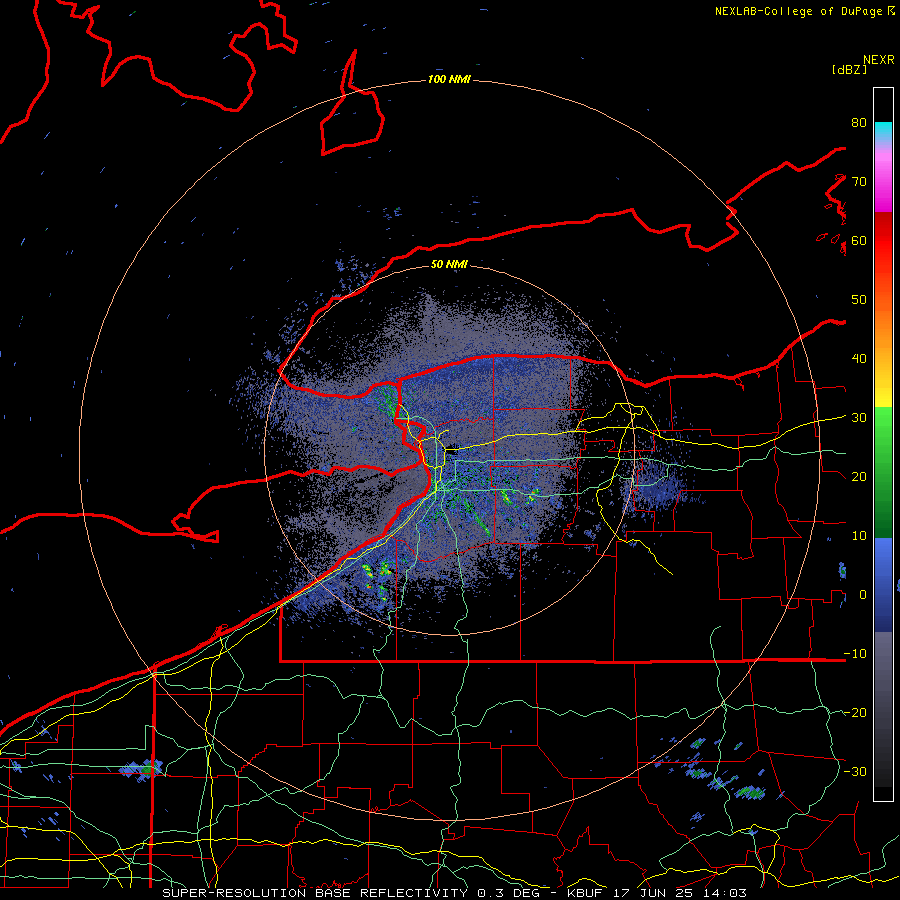Click the cyan top segment of the color bar
Screen dimensions: 900x900
click(883, 131)
